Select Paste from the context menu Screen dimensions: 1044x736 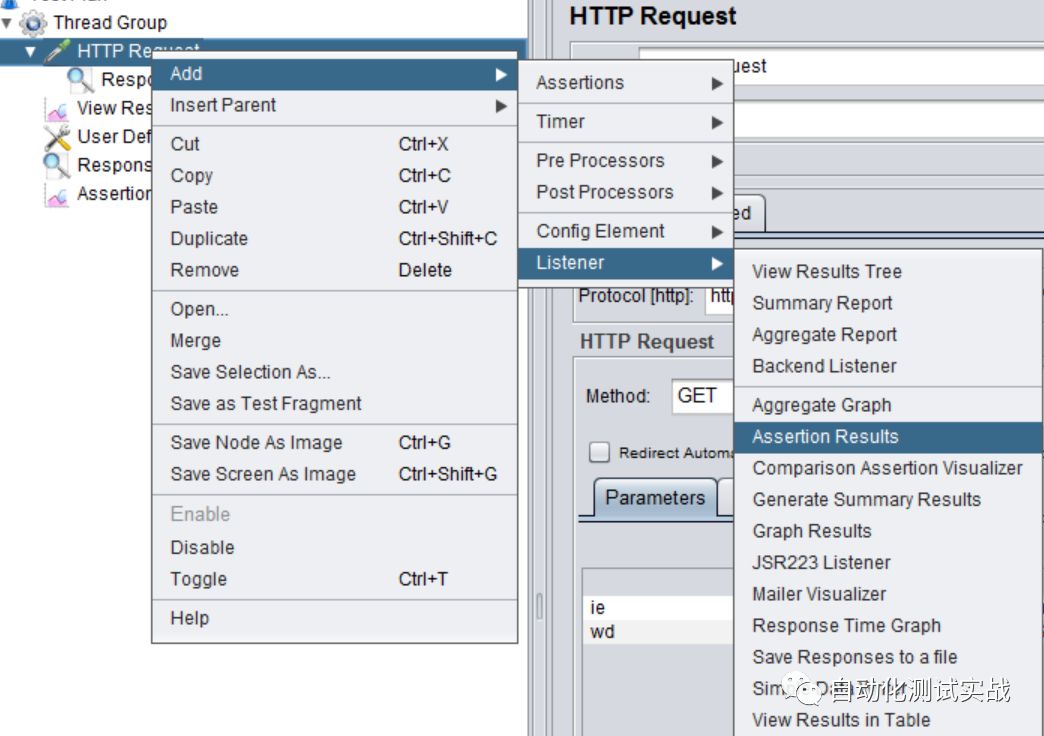(x=334, y=207)
